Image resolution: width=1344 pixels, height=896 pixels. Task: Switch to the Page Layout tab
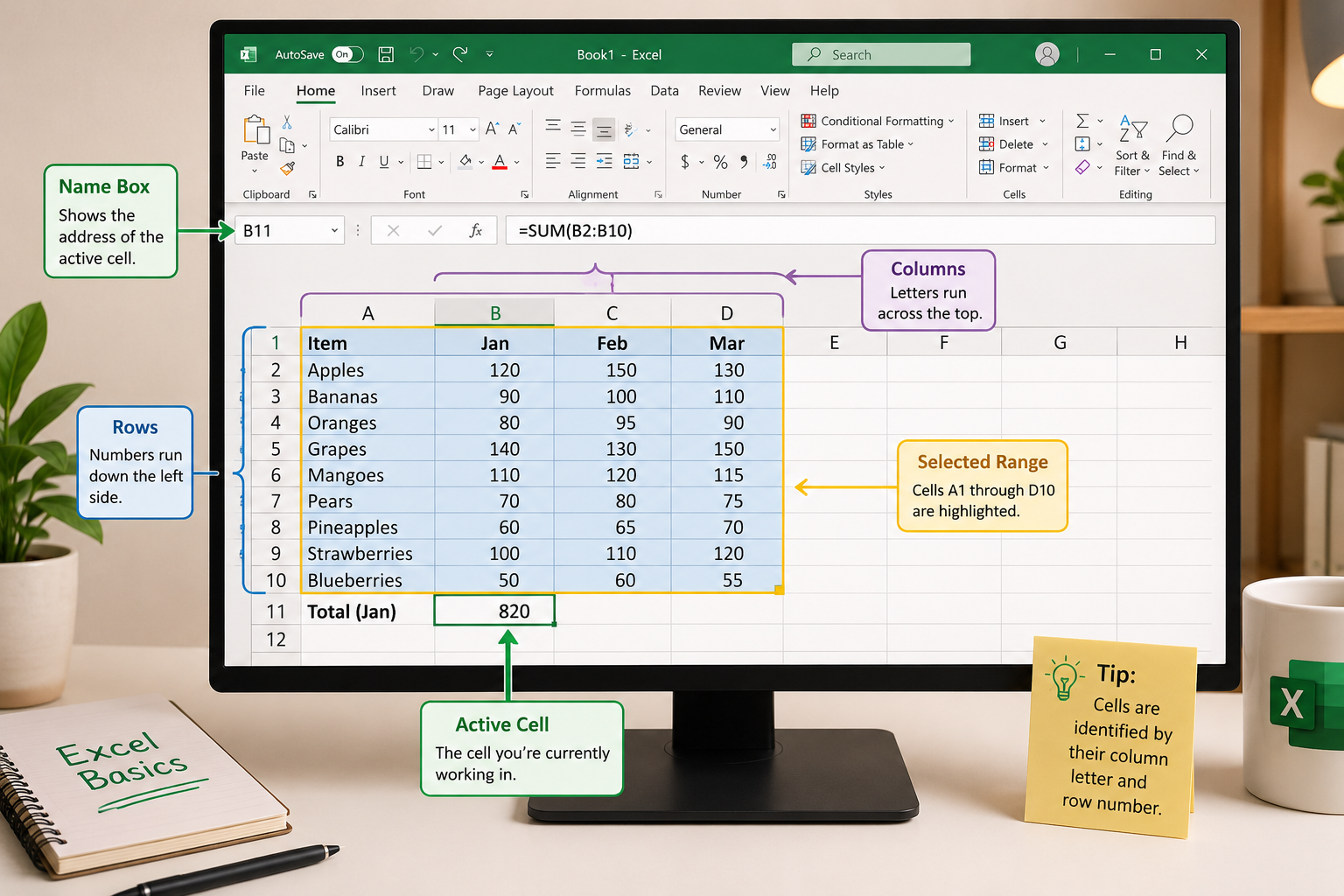(515, 90)
